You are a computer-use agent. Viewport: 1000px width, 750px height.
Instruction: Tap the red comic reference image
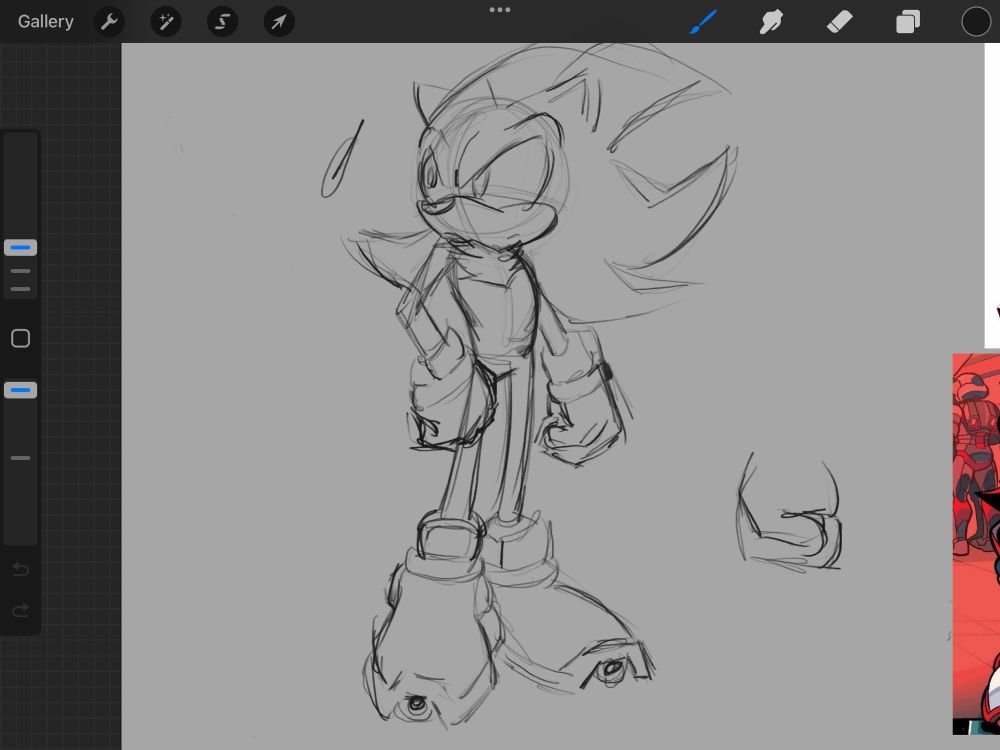[x=976, y=544]
